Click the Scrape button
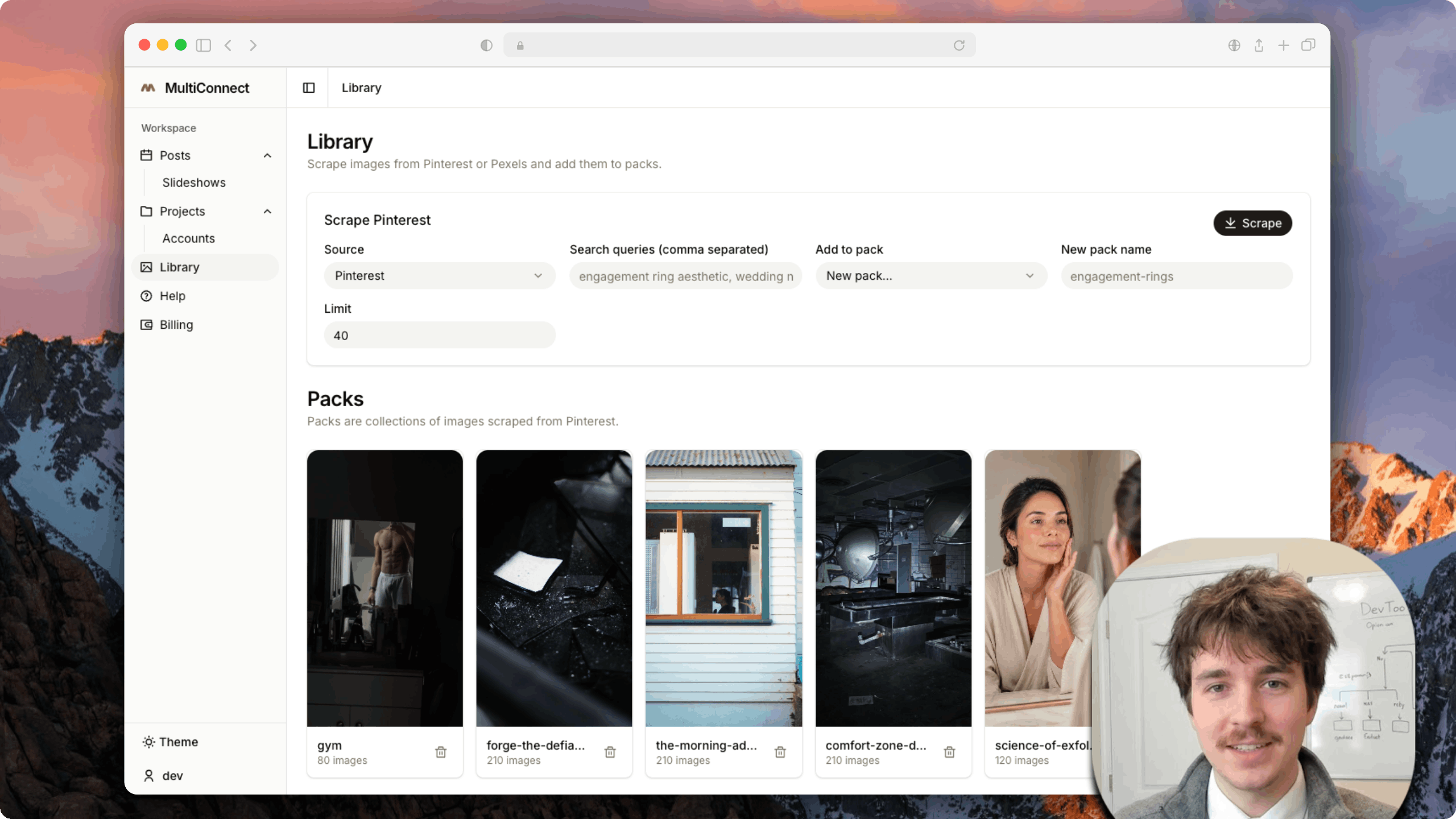The width and height of the screenshot is (1456, 819). pos(1252,223)
